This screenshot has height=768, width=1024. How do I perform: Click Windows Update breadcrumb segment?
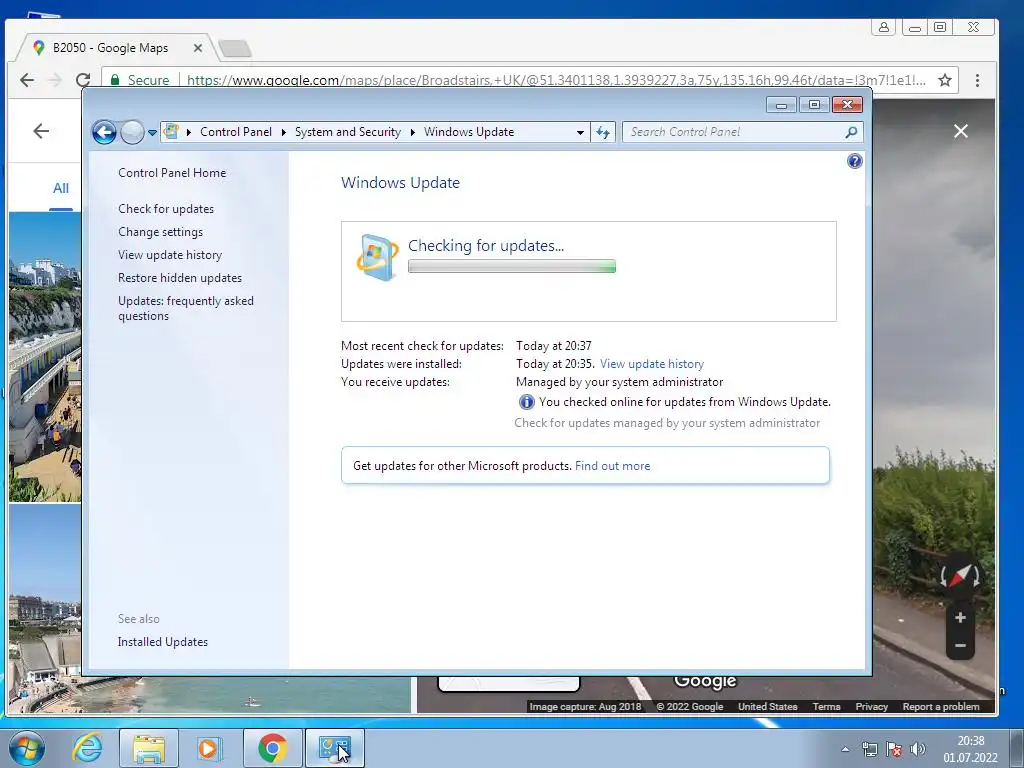pos(469,132)
